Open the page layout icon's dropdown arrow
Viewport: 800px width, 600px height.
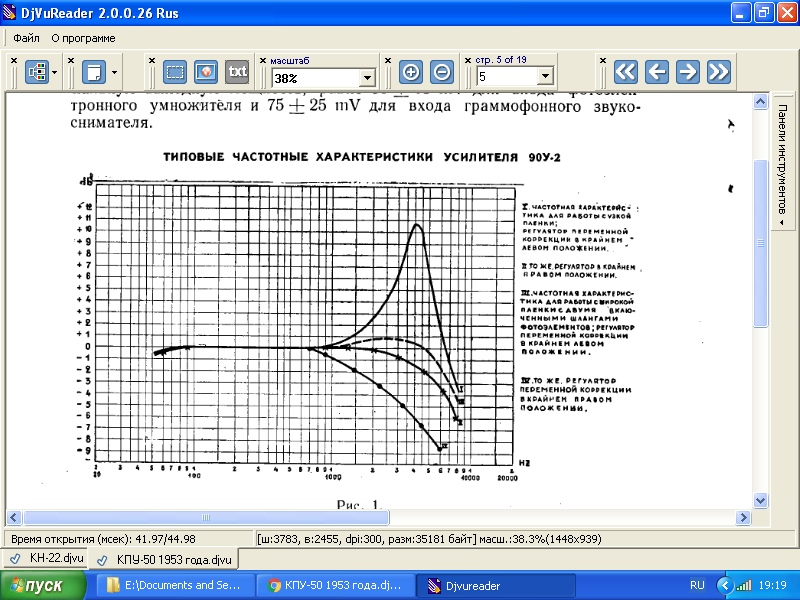(54, 72)
